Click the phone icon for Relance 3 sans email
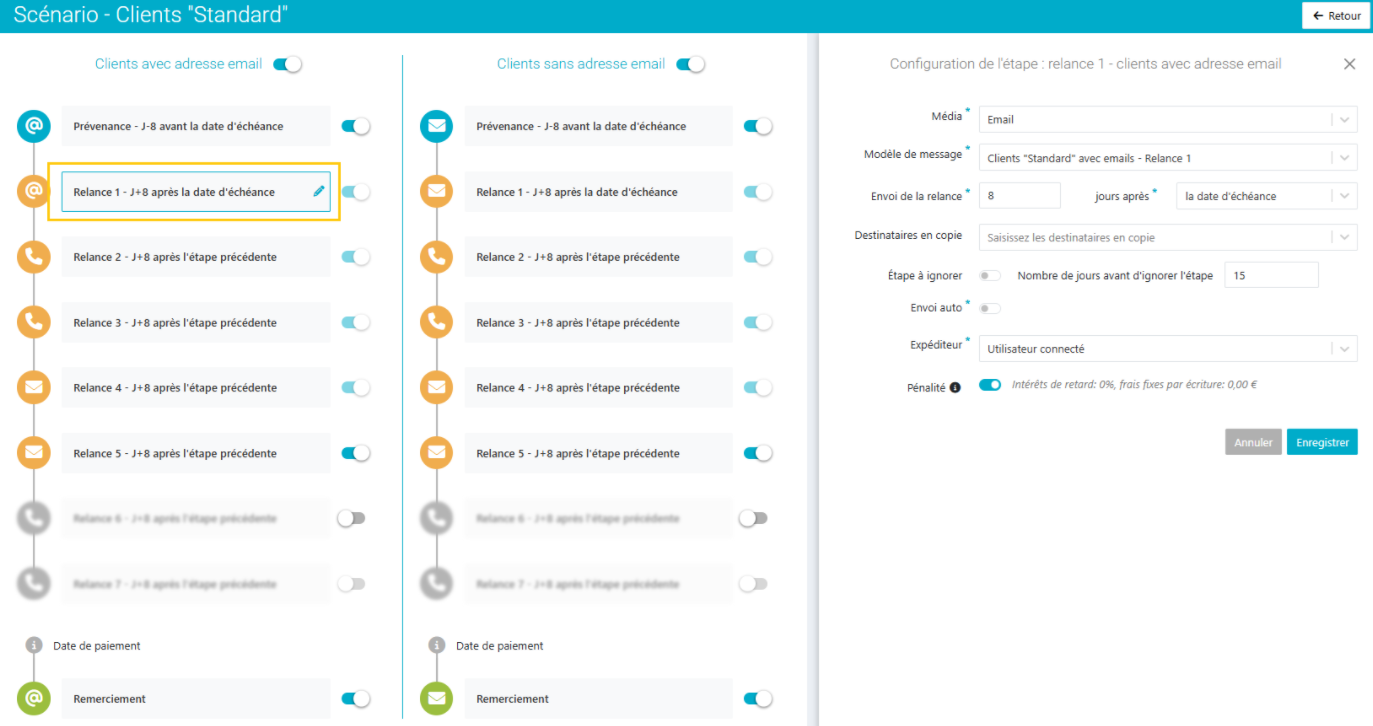 click(437, 322)
